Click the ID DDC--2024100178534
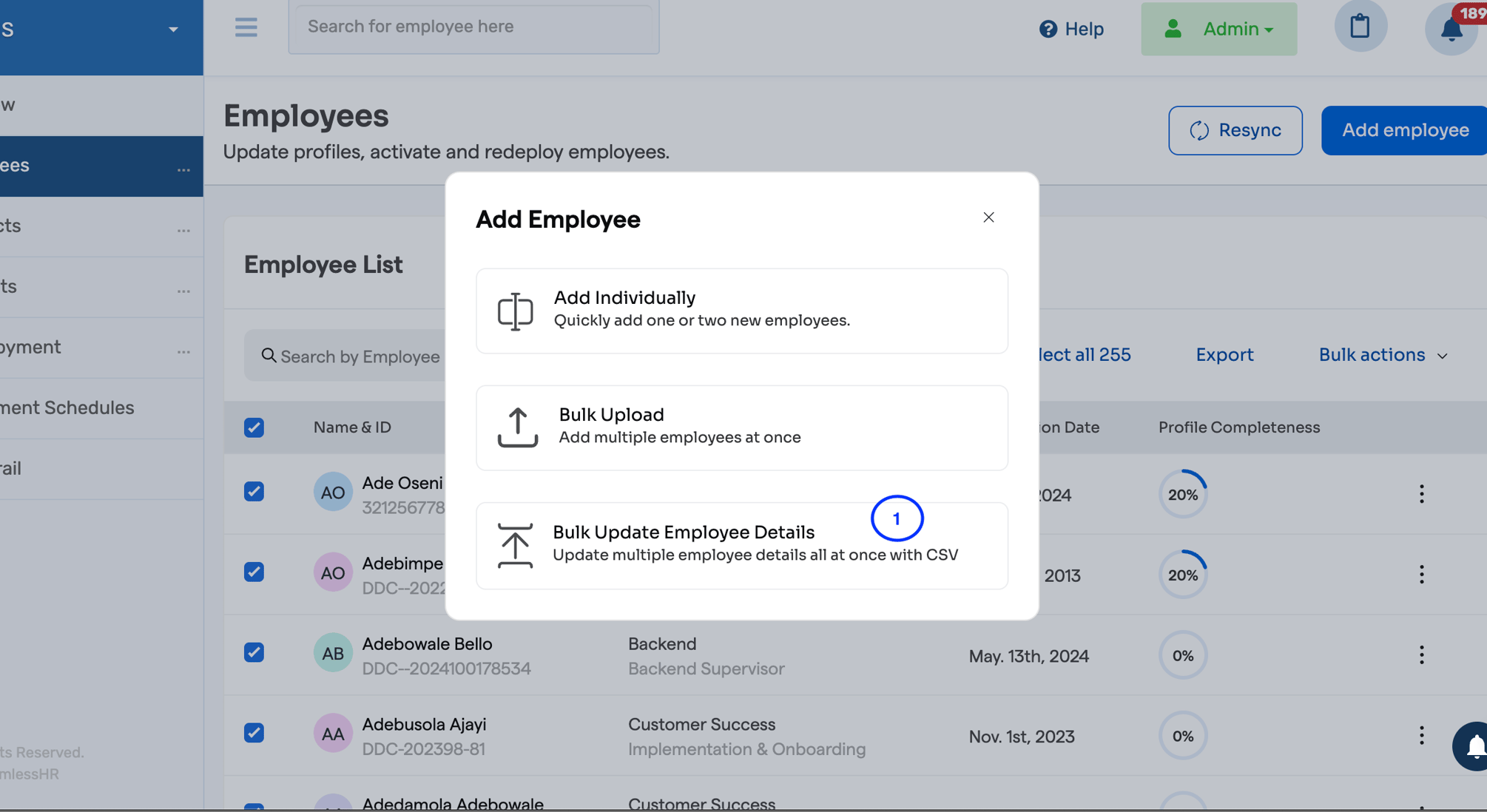Viewport: 1487px width, 812px height. pyautogui.click(x=446, y=669)
